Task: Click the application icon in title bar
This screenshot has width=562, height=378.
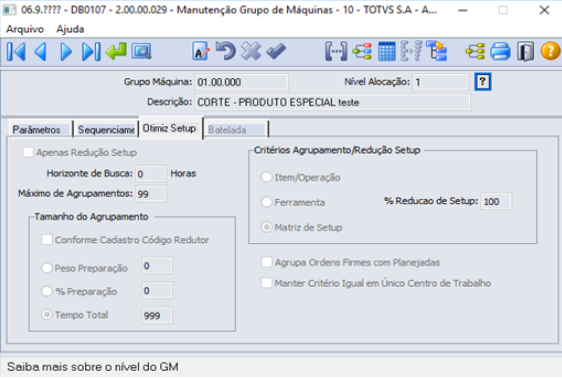Action: pyautogui.click(x=9, y=9)
